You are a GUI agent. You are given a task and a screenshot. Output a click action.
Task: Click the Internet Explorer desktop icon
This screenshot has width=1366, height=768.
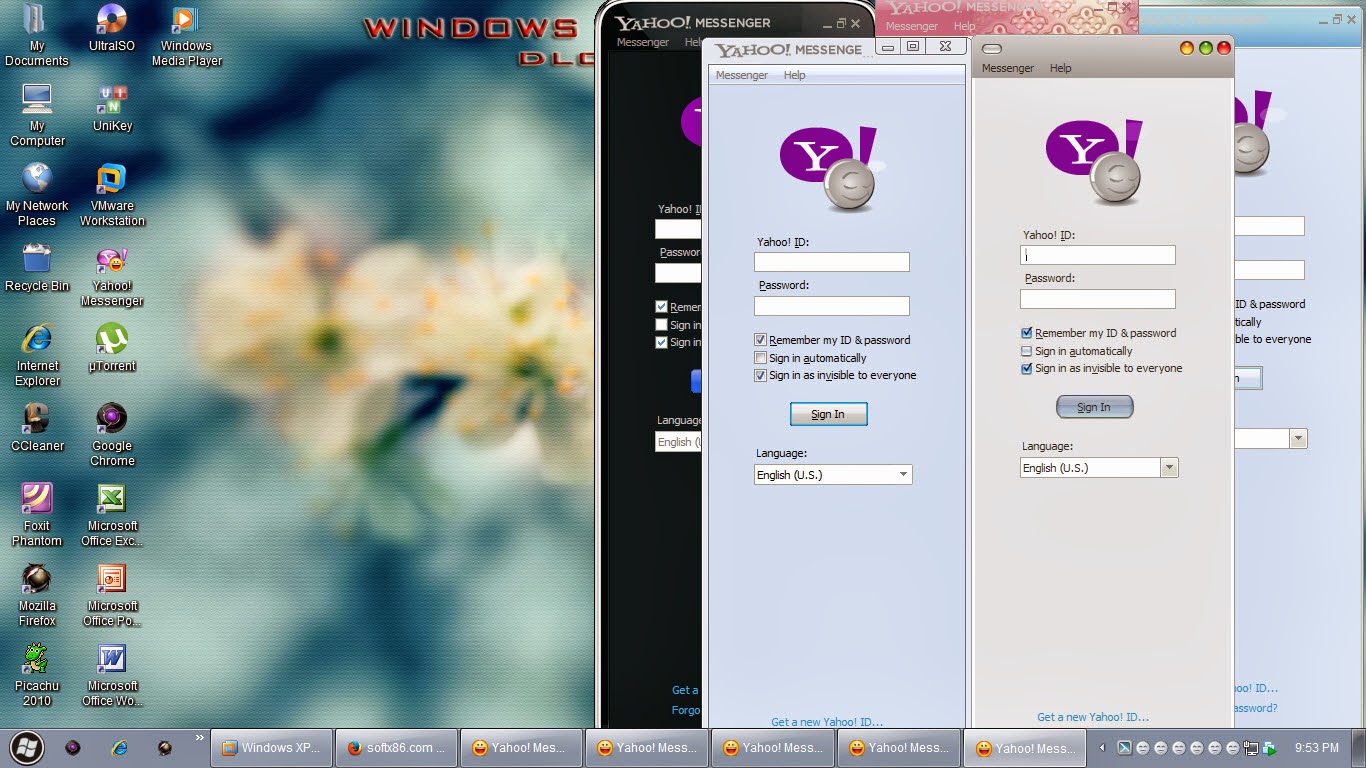point(37,355)
